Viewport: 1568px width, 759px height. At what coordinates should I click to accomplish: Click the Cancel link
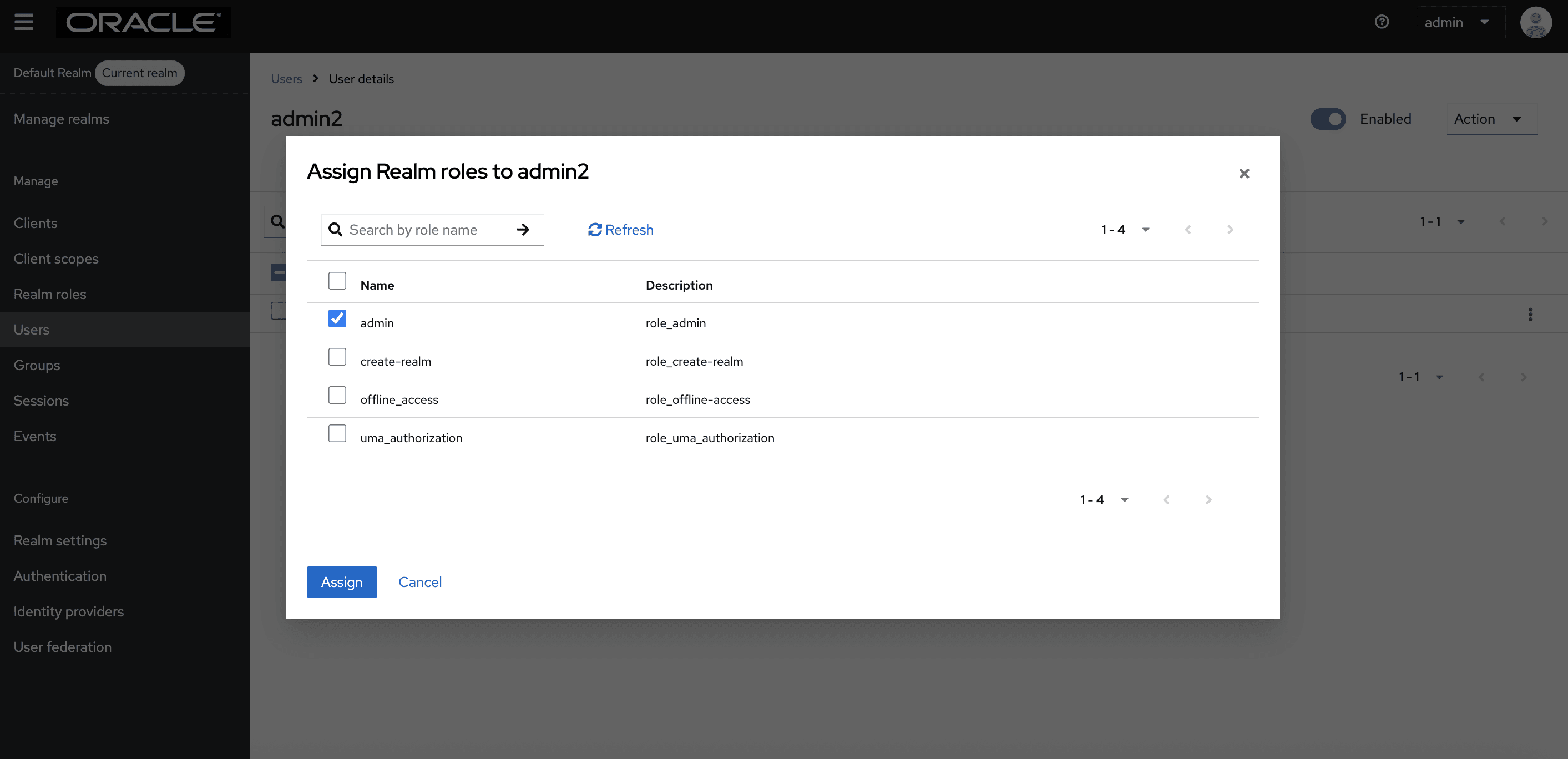click(x=420, y=582)
